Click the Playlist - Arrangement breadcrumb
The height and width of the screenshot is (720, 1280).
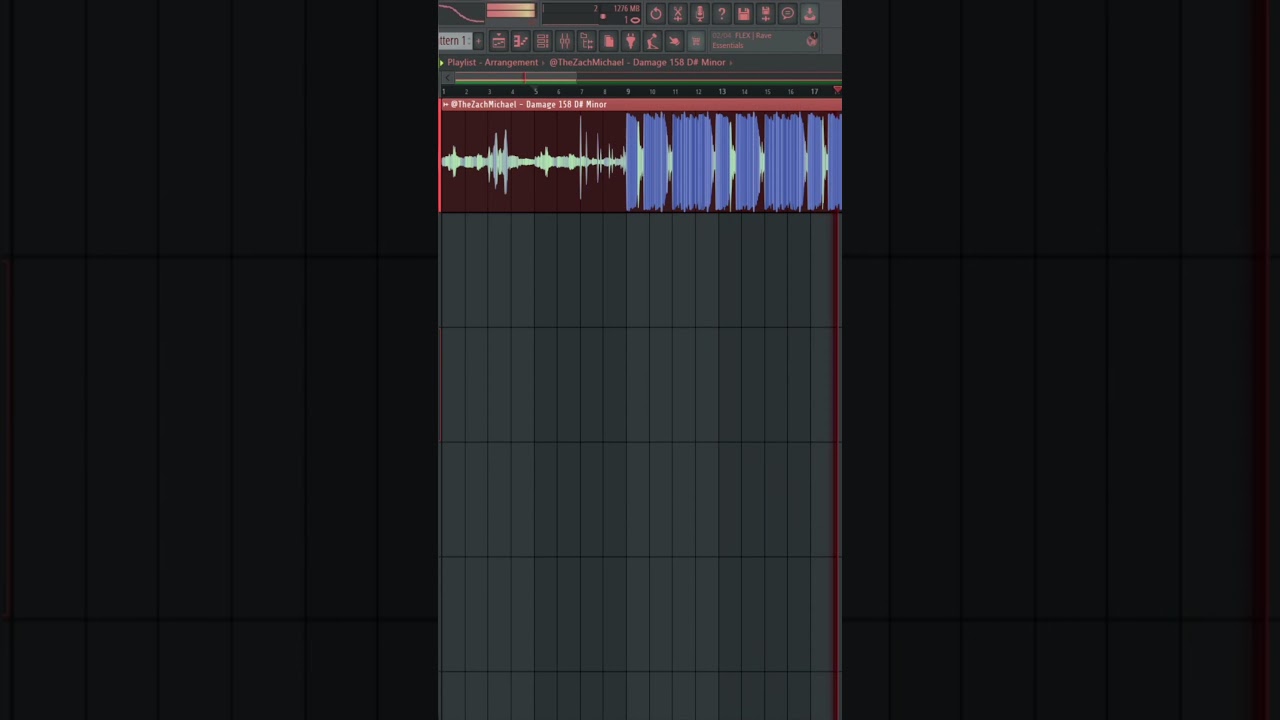coord(493,62)
